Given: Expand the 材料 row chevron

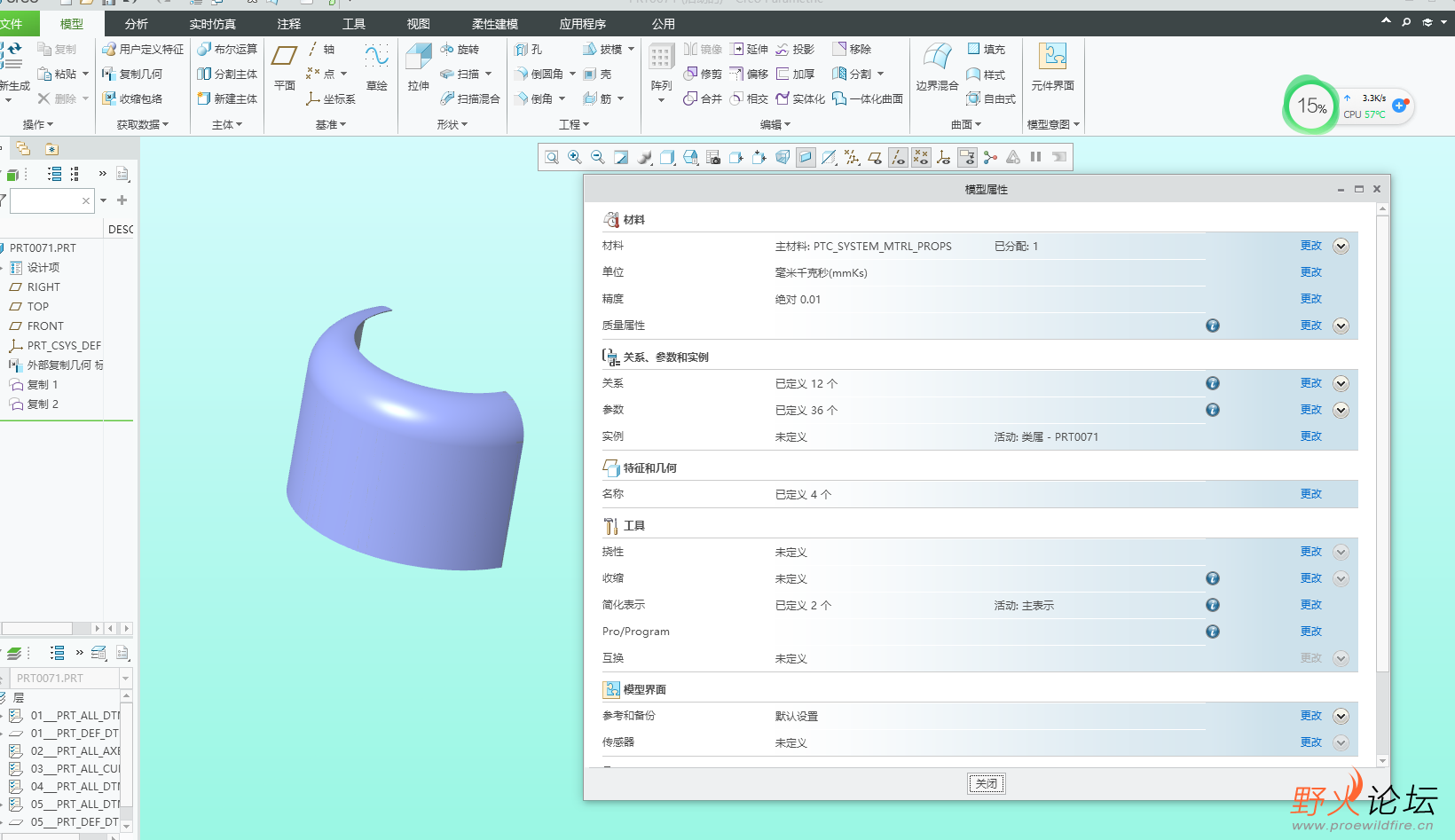Looking at the screenshot, I should click(1341, 246).
